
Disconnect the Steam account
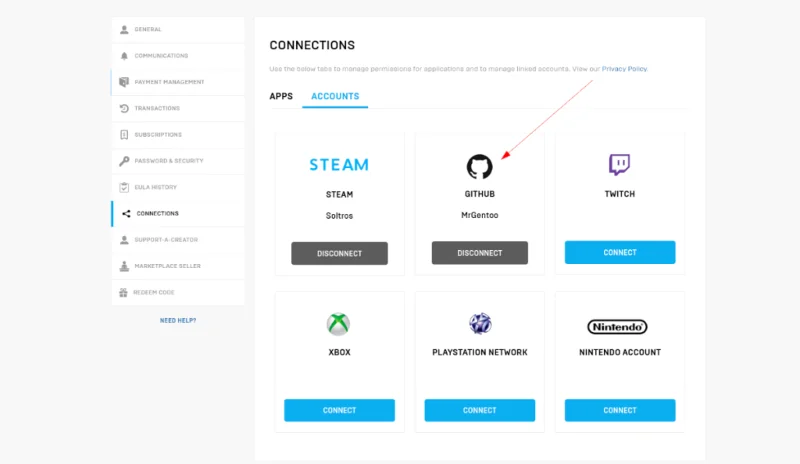[339, 253]
